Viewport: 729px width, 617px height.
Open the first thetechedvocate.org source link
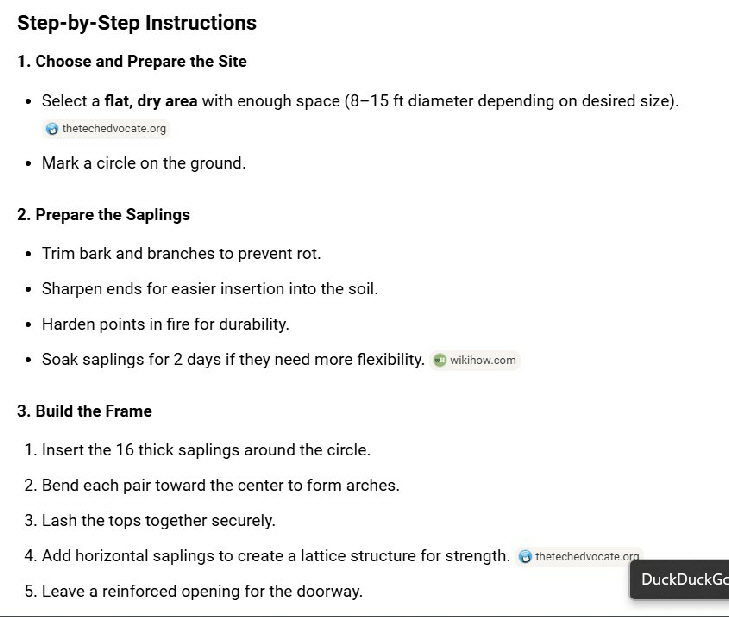pos(106,129)
